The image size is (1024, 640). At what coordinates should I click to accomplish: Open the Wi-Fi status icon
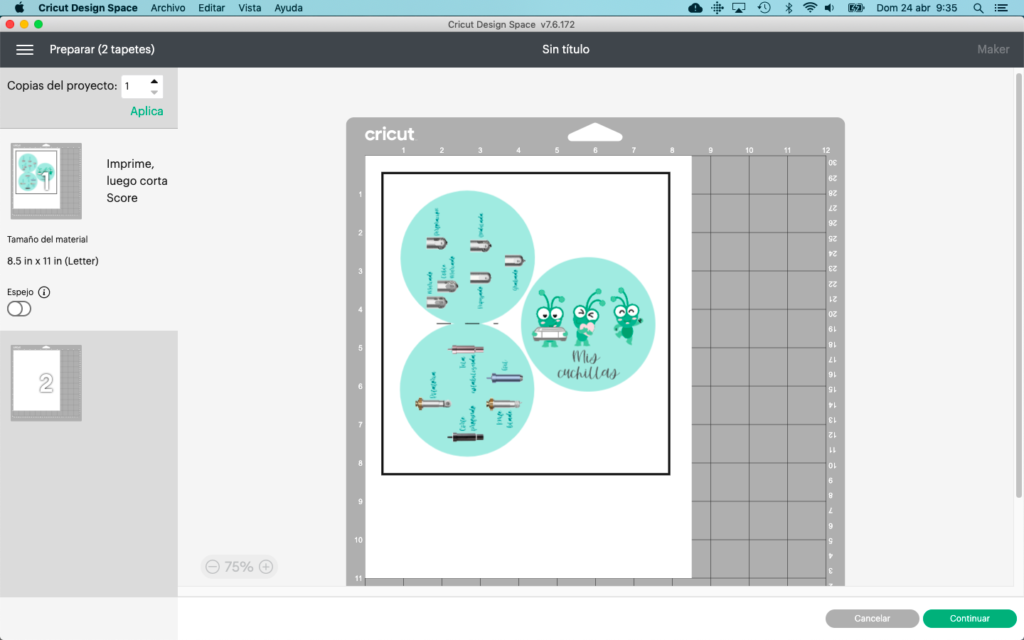pyautogui.click(x=810, y=8)
